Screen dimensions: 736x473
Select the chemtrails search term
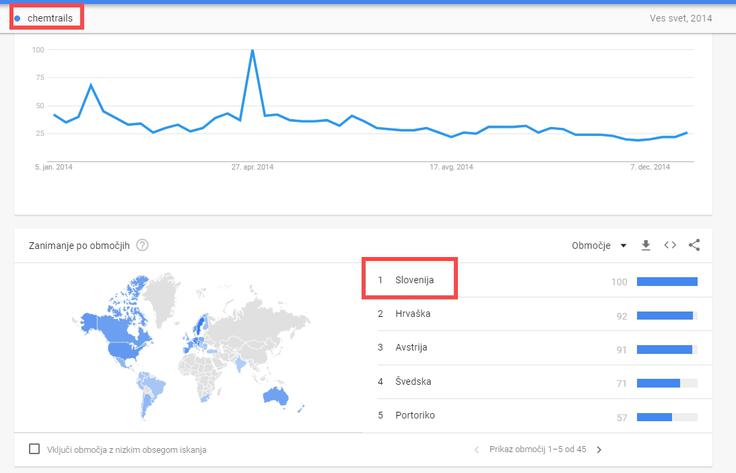tap(50, 18)
